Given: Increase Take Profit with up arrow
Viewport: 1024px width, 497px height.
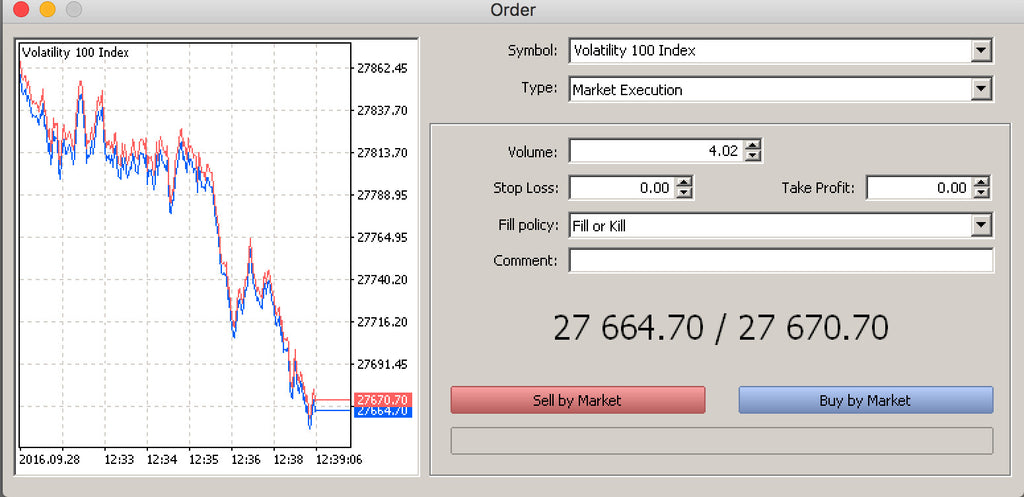Looking at the screenshot, I should (x=982, y=183).
